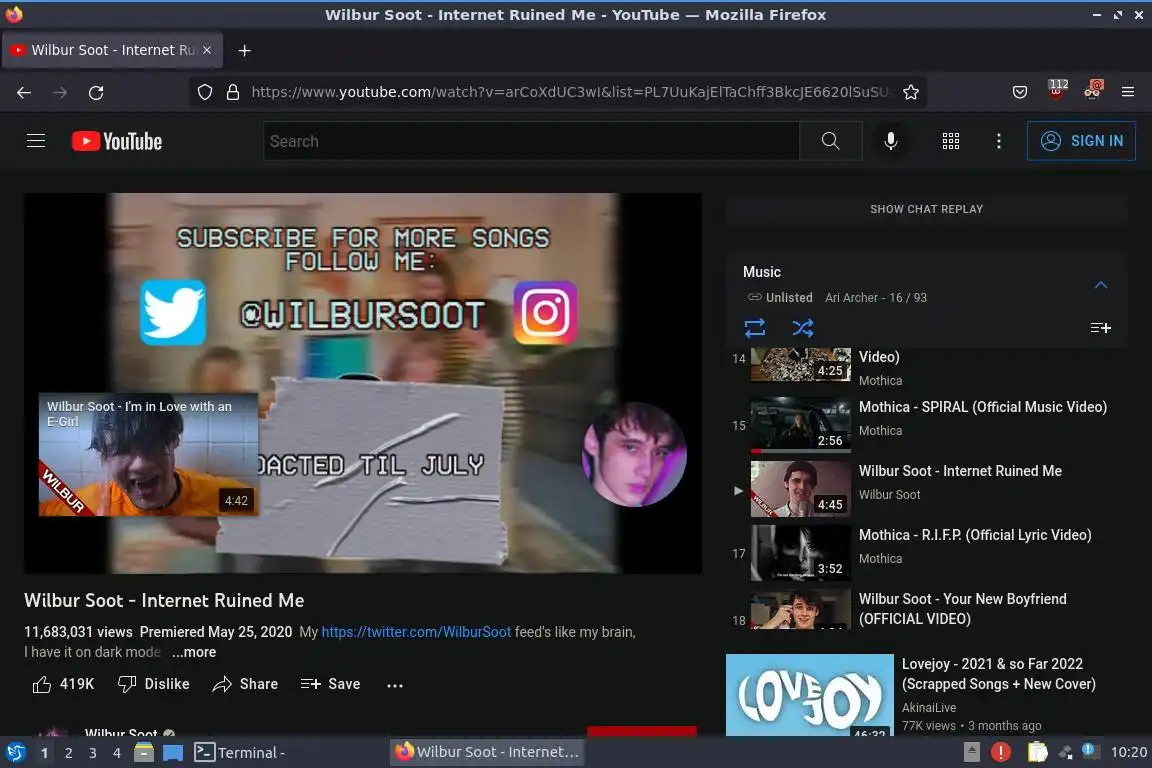Search with your voice microphone
Image resolution: width=1152 pixels, height=768 pixels.
(890, 141)
